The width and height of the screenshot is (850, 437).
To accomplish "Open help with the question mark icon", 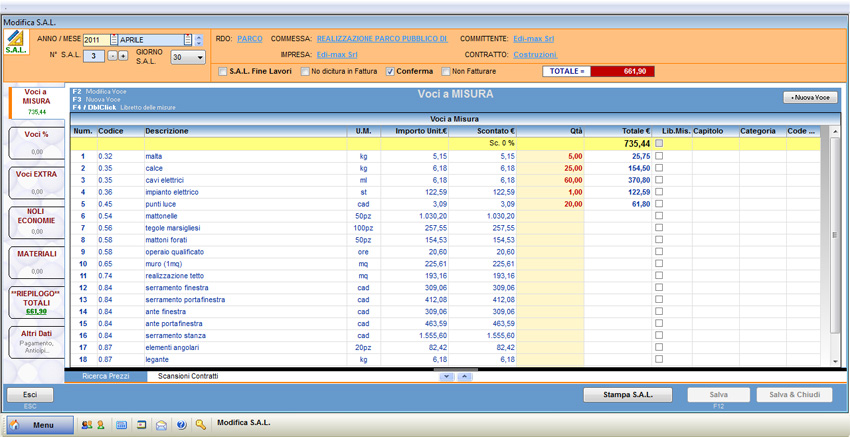I will 181,425.
